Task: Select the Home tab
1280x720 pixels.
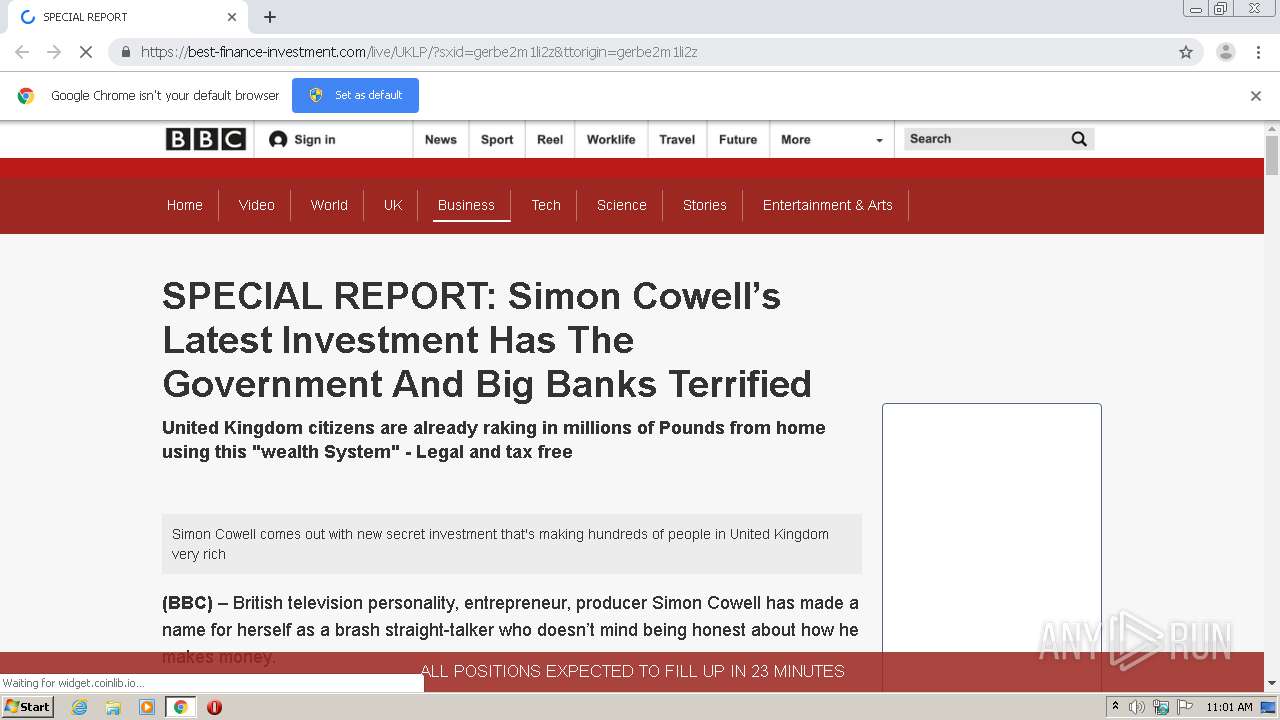Action: pyautogui.click(x=185, y=205)
